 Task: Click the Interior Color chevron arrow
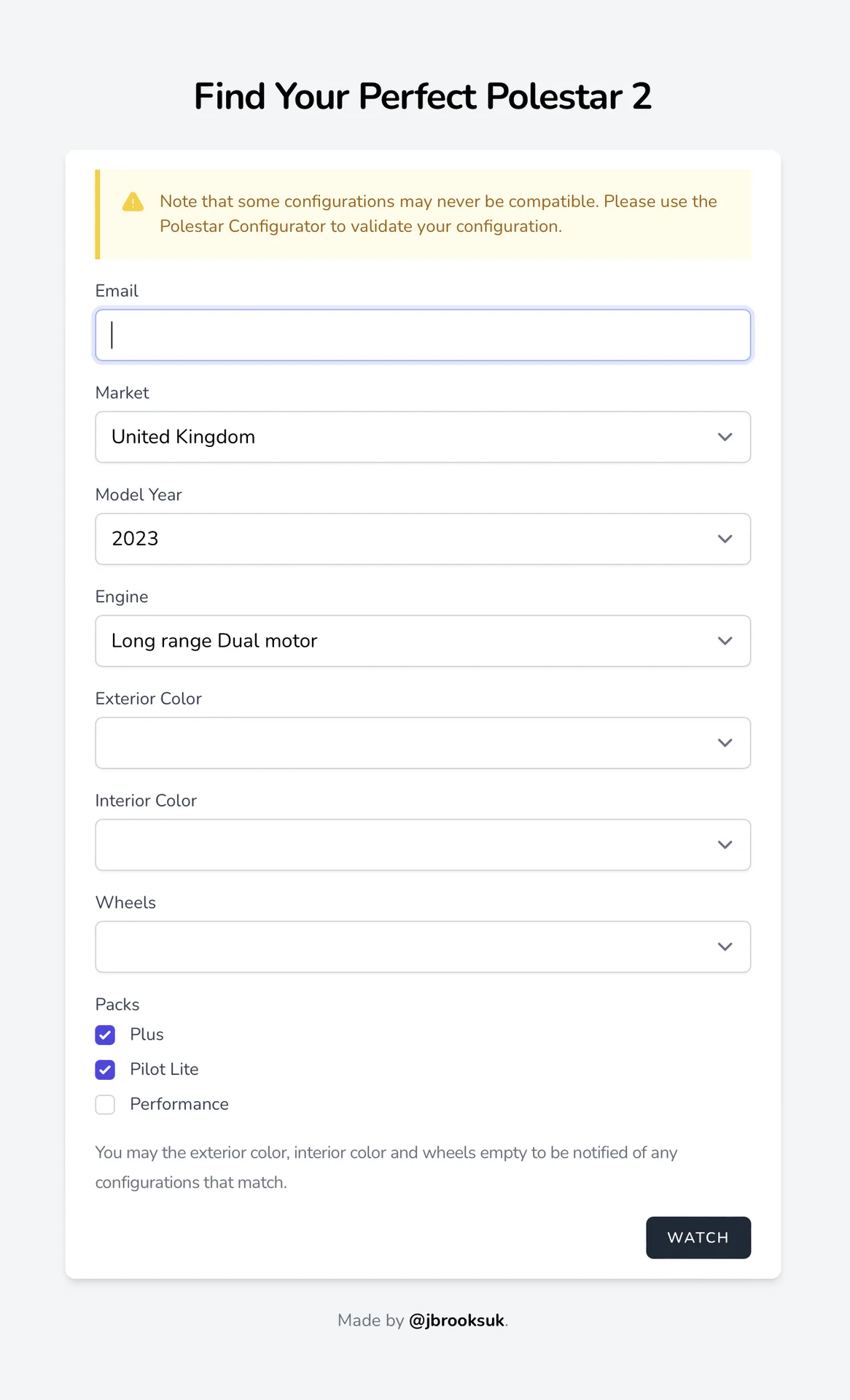(x=725, y=845)
